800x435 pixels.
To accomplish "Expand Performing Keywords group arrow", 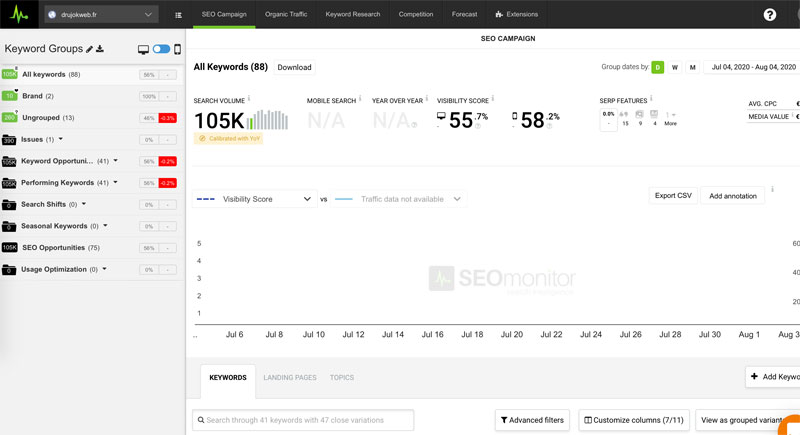I will [x=115, y=182].
